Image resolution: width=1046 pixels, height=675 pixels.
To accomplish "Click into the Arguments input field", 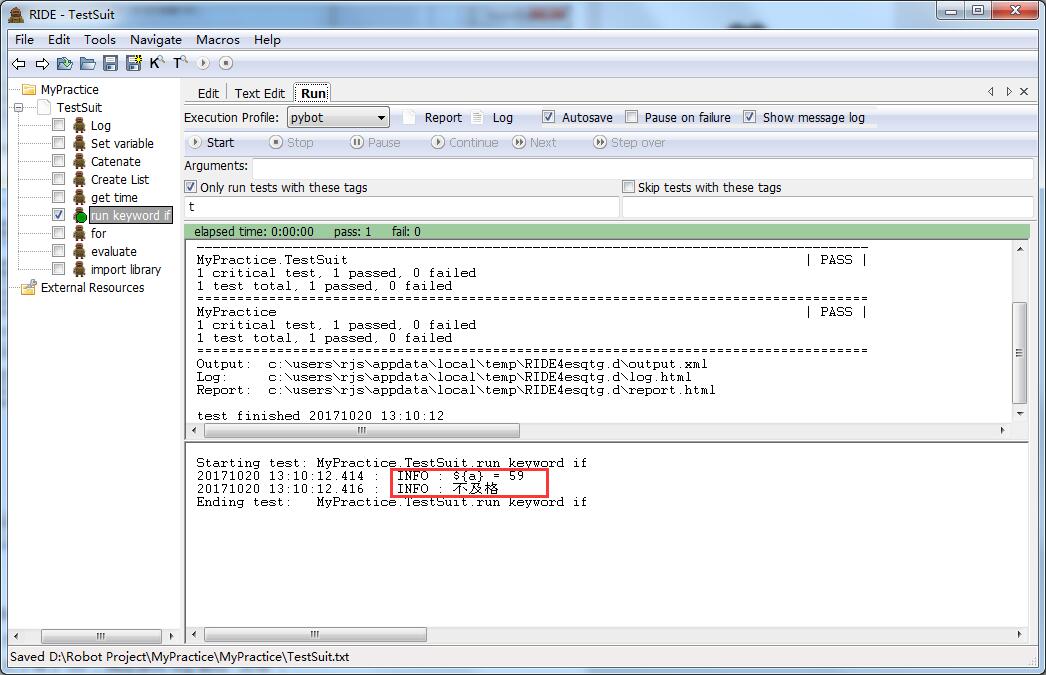I will [641, 167].
